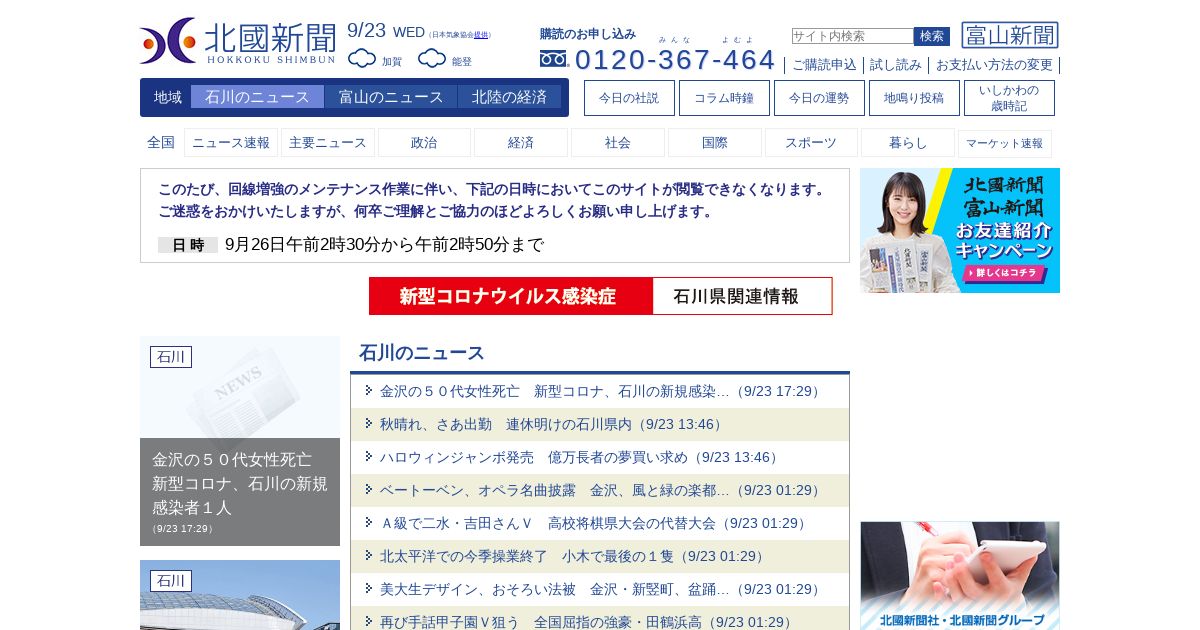Open 北國新聞社グループ ad banner
Image resolution: width=1200 pixels, height=630 pixels.
tap(960, 575)
